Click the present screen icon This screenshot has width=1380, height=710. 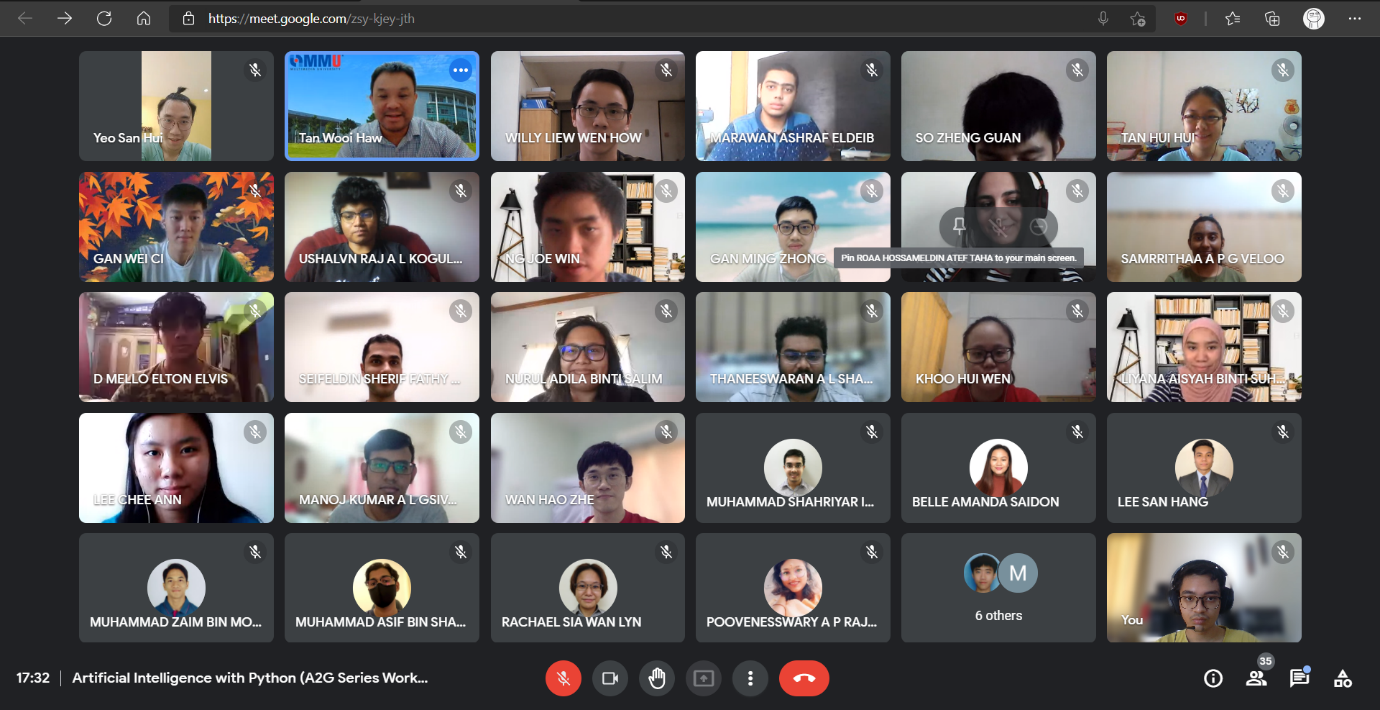point(704,678)
